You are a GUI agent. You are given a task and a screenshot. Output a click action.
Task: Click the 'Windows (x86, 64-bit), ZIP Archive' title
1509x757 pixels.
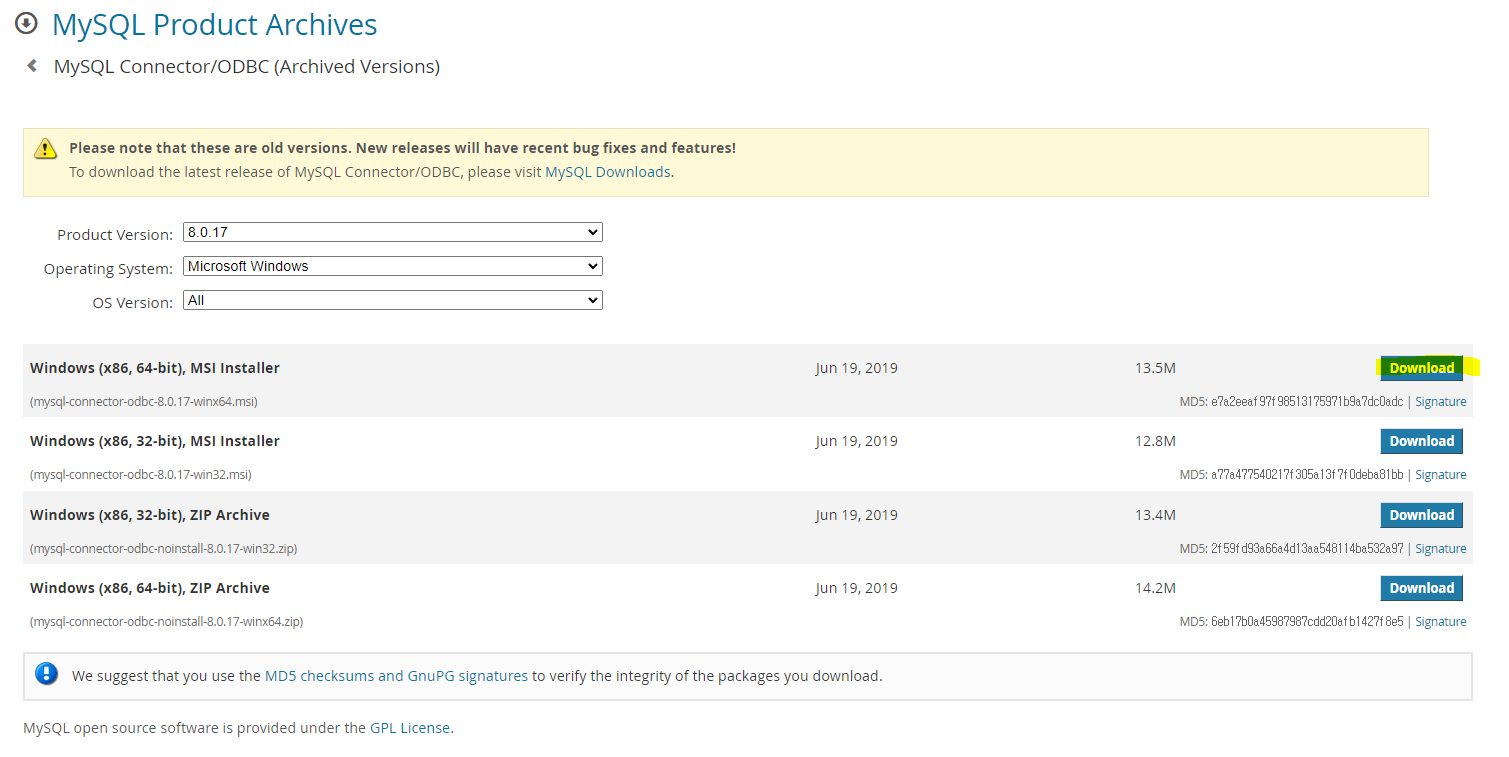pos(150,588)
